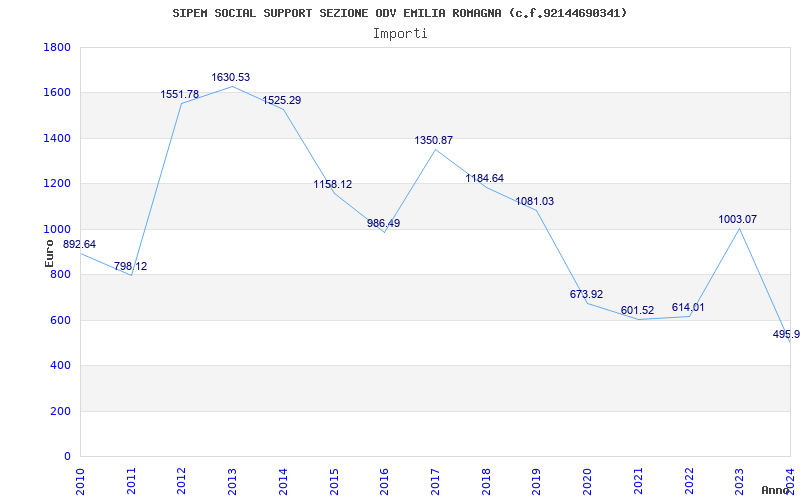Select the 1525.29 data label

tap(282, 101)
